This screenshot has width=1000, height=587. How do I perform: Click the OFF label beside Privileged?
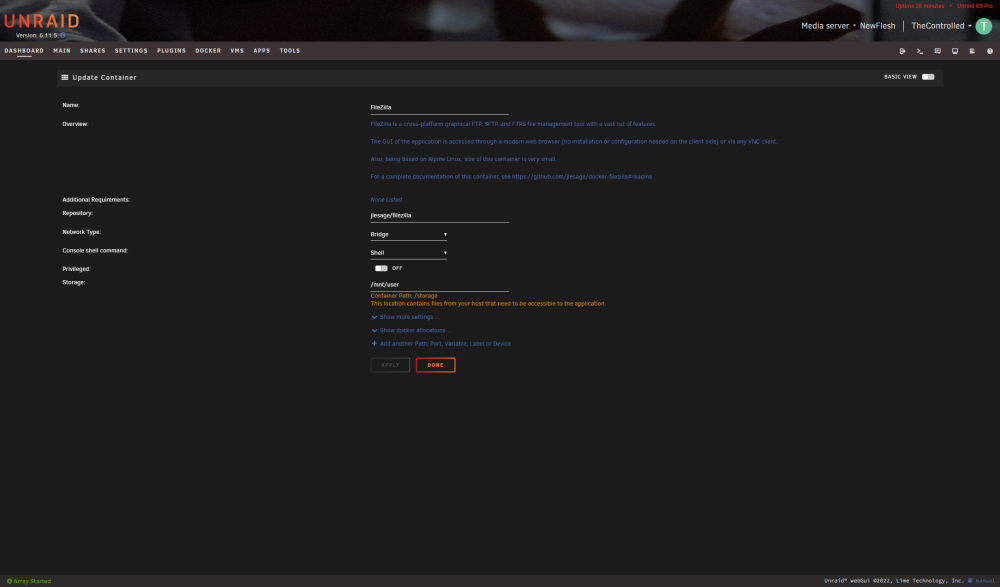click(397, 269)
